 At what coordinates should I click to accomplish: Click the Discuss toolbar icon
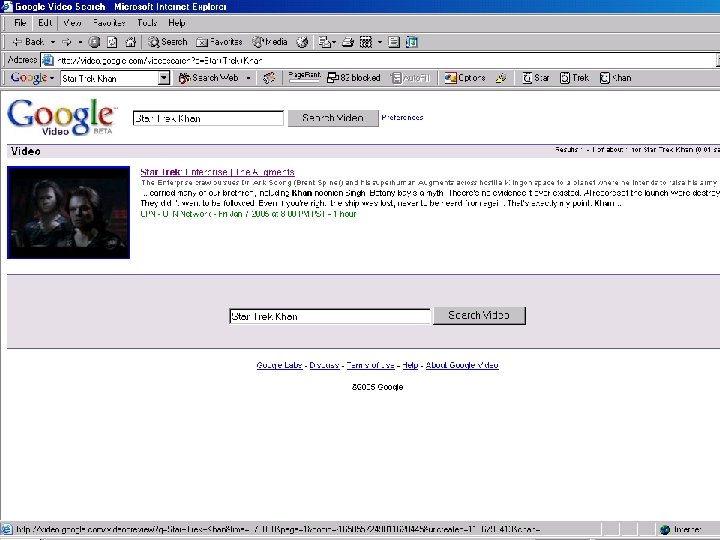click(x=394, y=42)
